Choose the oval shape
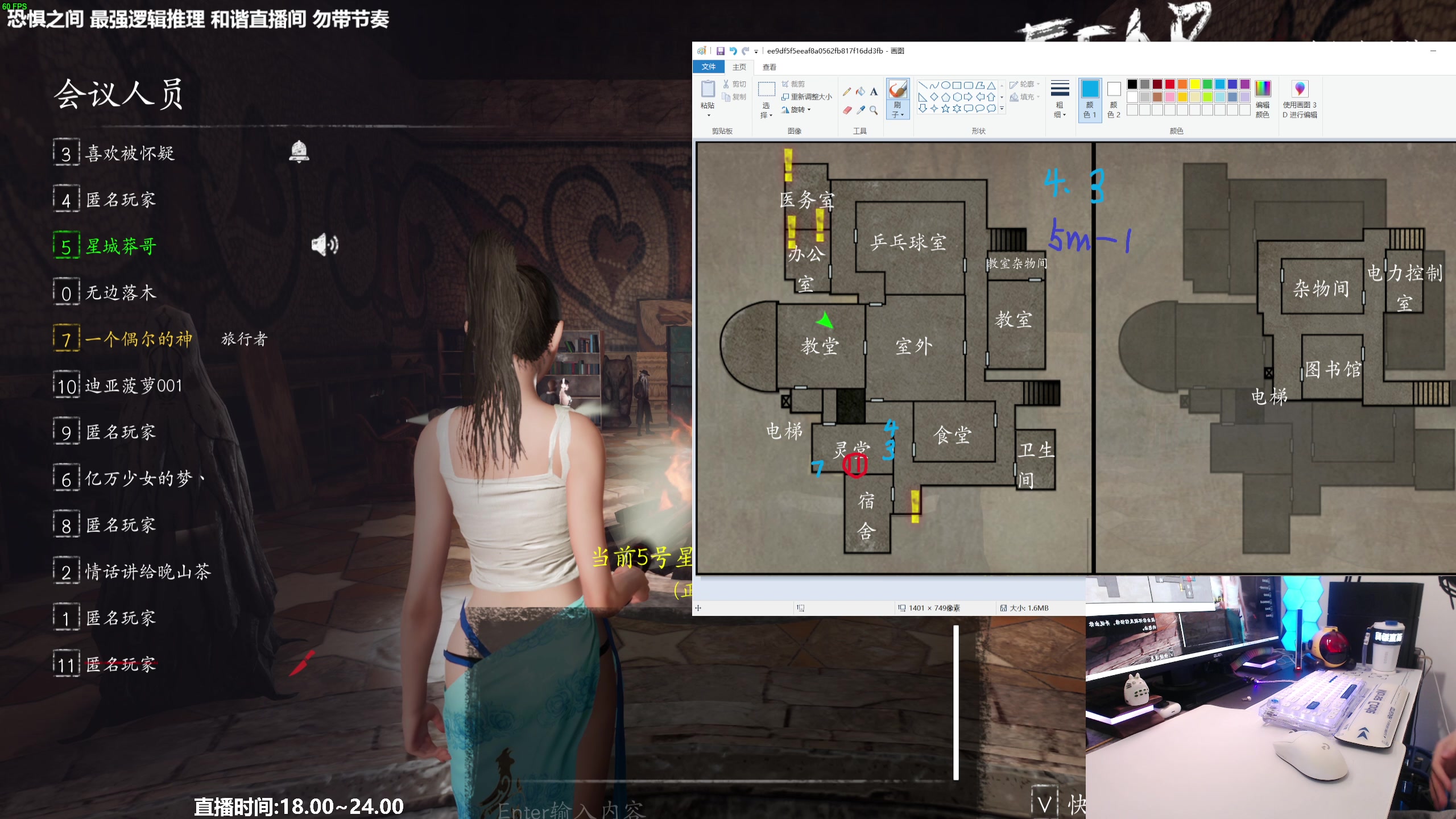 point(945,85)
